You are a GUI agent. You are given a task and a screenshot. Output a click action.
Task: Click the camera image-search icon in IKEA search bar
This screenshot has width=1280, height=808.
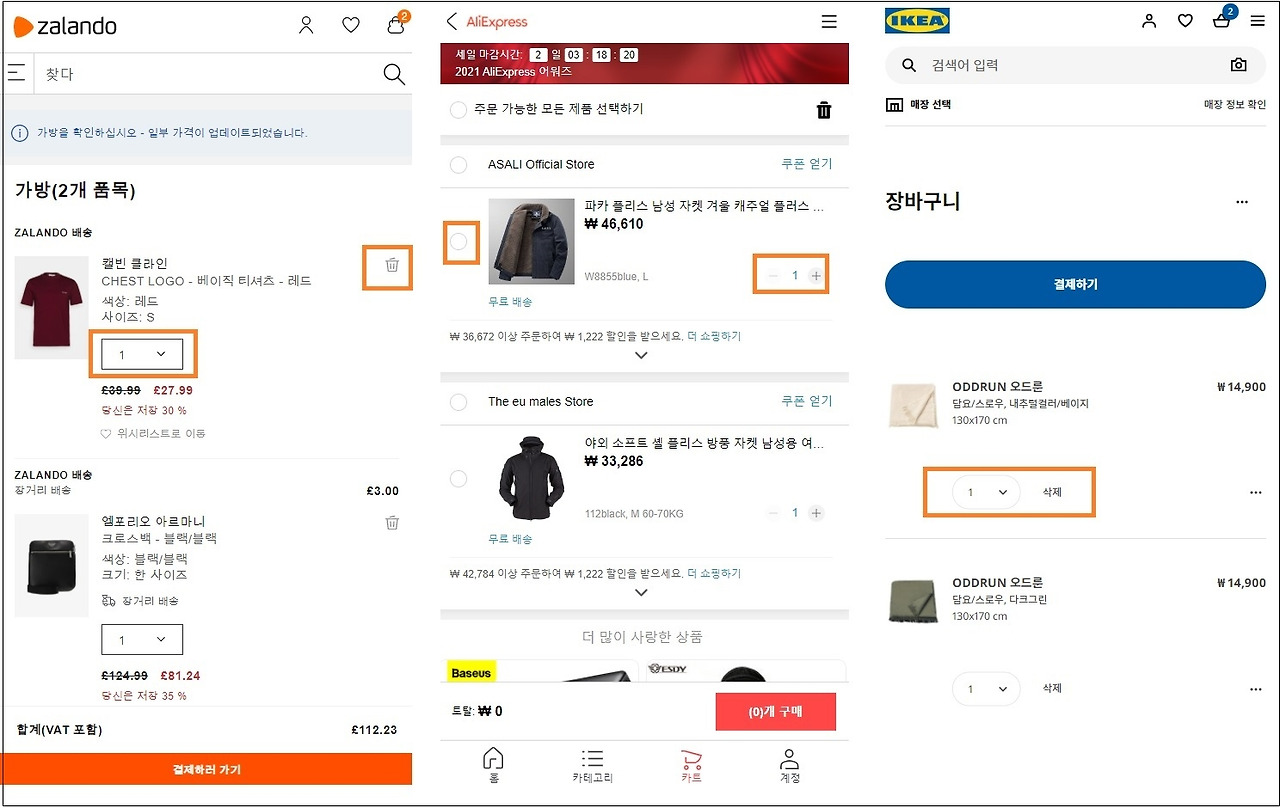pos(1238,64)
